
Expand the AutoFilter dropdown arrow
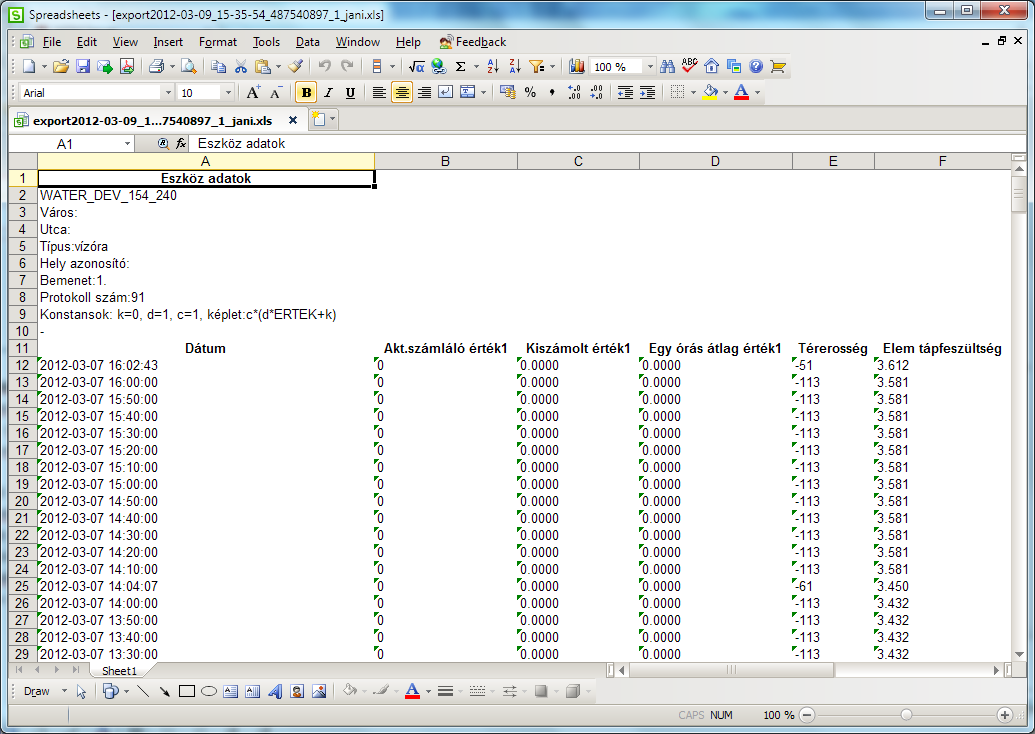pyautogui.click(x=552, y=67)
